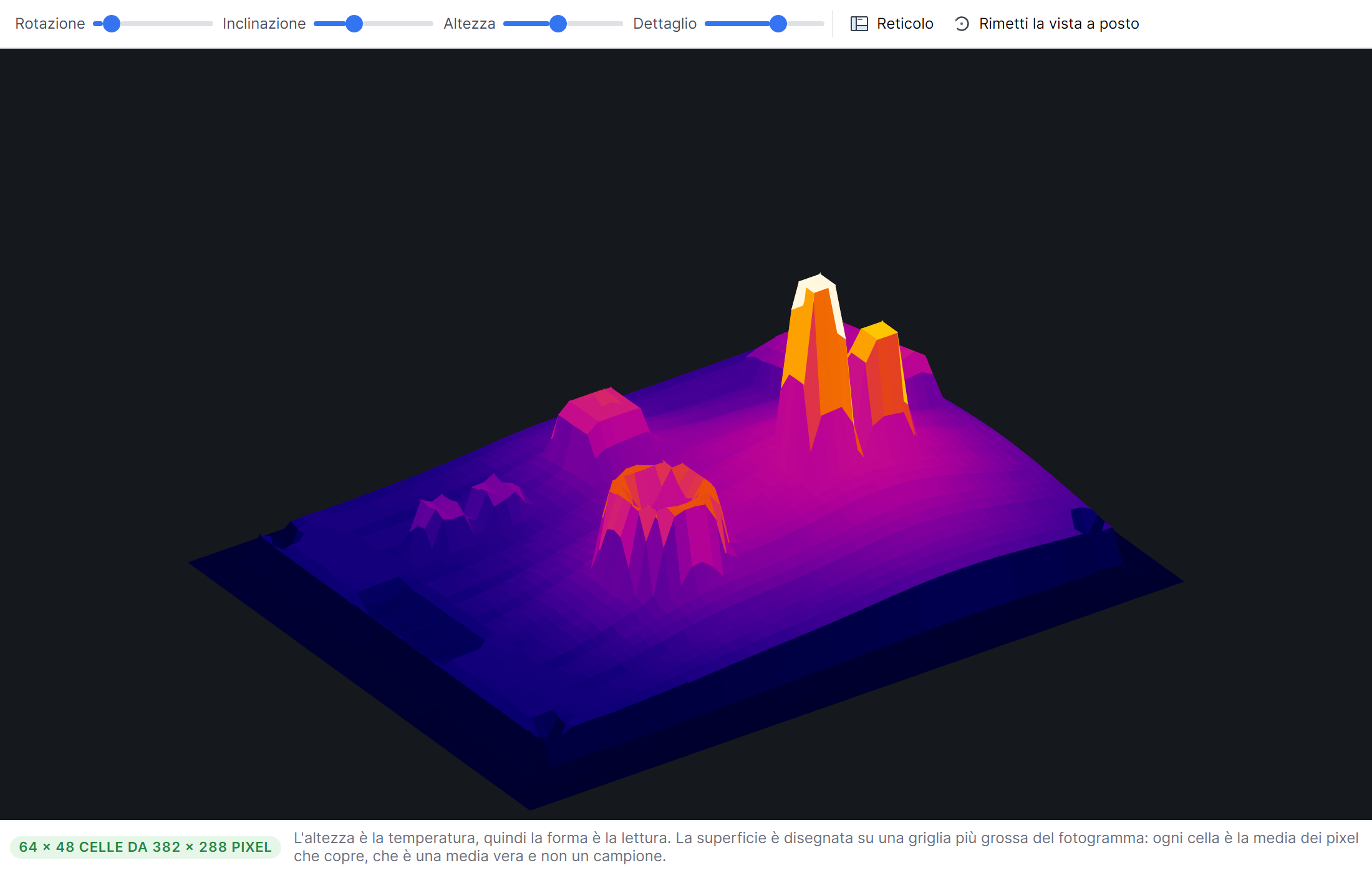This screenshot has height=873, width=1372.
Task: Click the Dettaglio slider handle
Action: pos(778,24)
